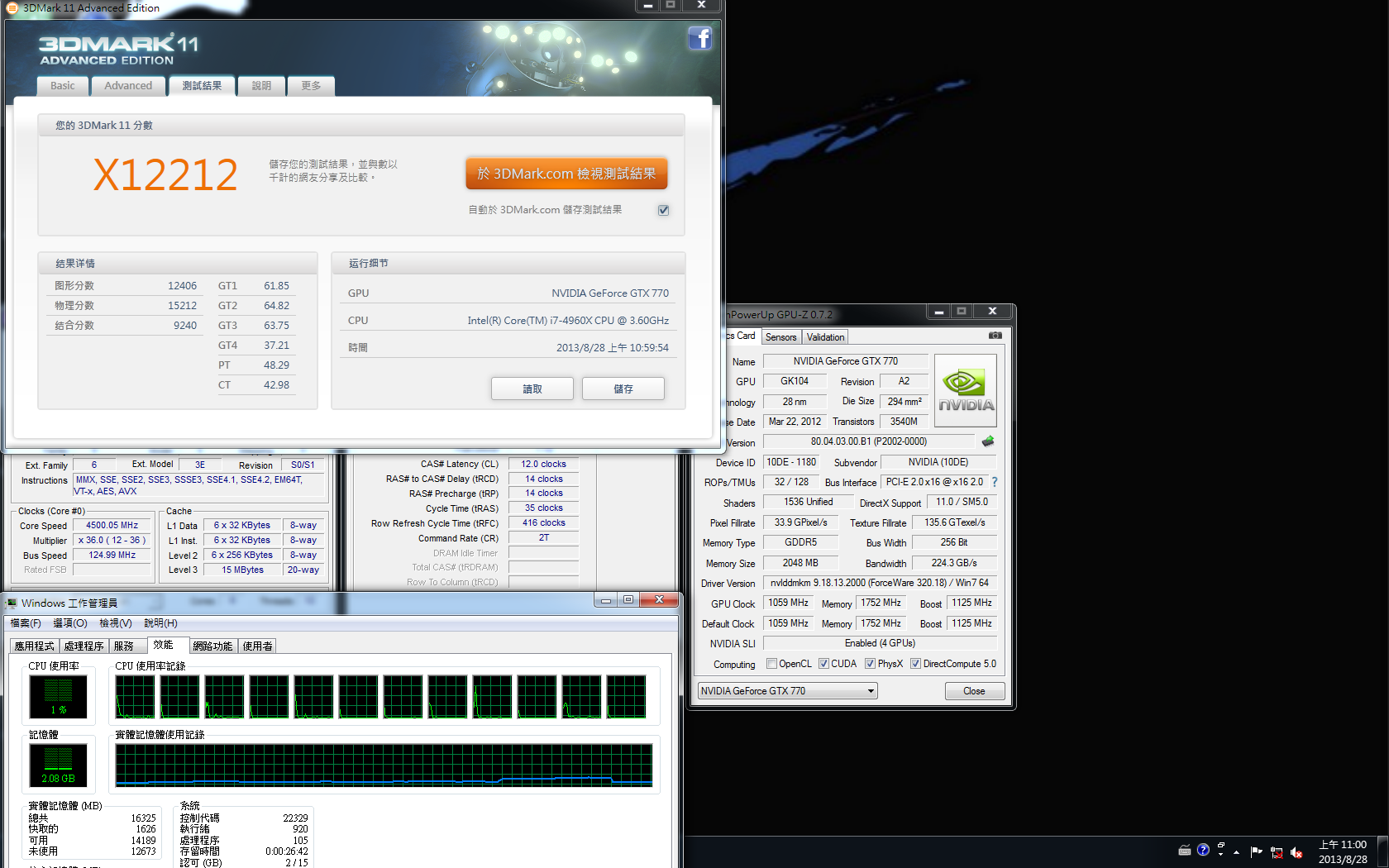1389x868 pixels.
Task: Open the GPU selector dropdown in GPU-Z
Action: 787,691
